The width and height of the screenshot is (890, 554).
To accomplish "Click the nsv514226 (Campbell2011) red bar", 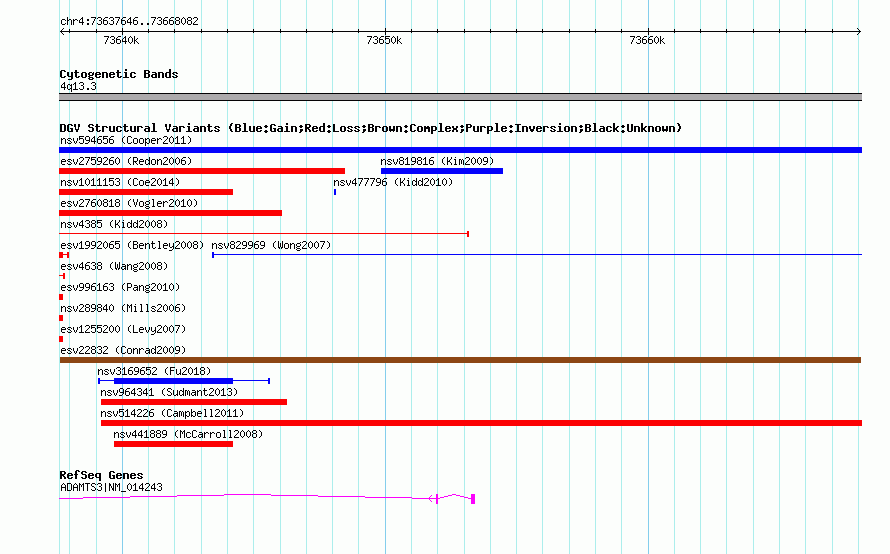I will coord(481,423).
